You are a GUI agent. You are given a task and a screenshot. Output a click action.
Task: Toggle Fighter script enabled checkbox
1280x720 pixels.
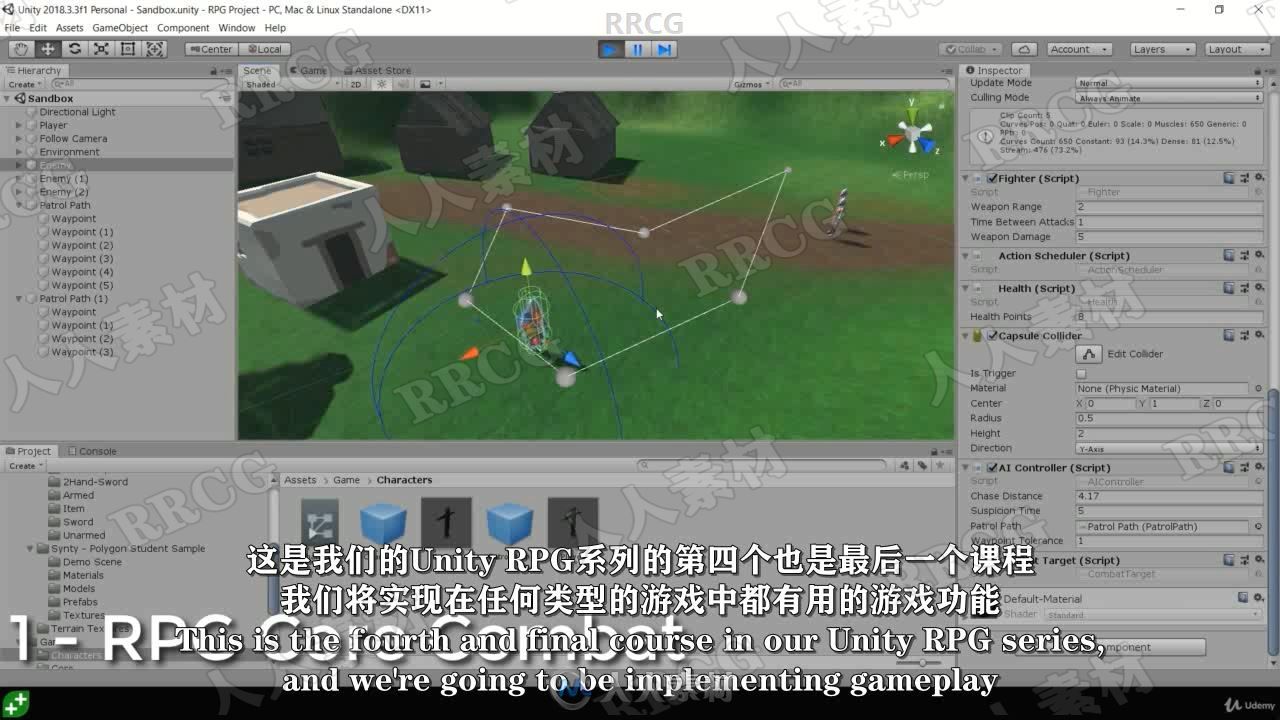[x=992, y=178]
